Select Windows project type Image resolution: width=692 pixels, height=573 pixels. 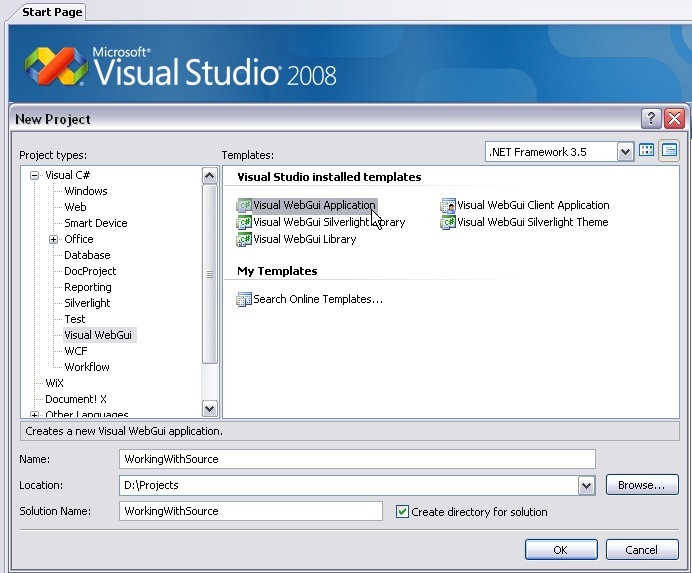[86, 191]
